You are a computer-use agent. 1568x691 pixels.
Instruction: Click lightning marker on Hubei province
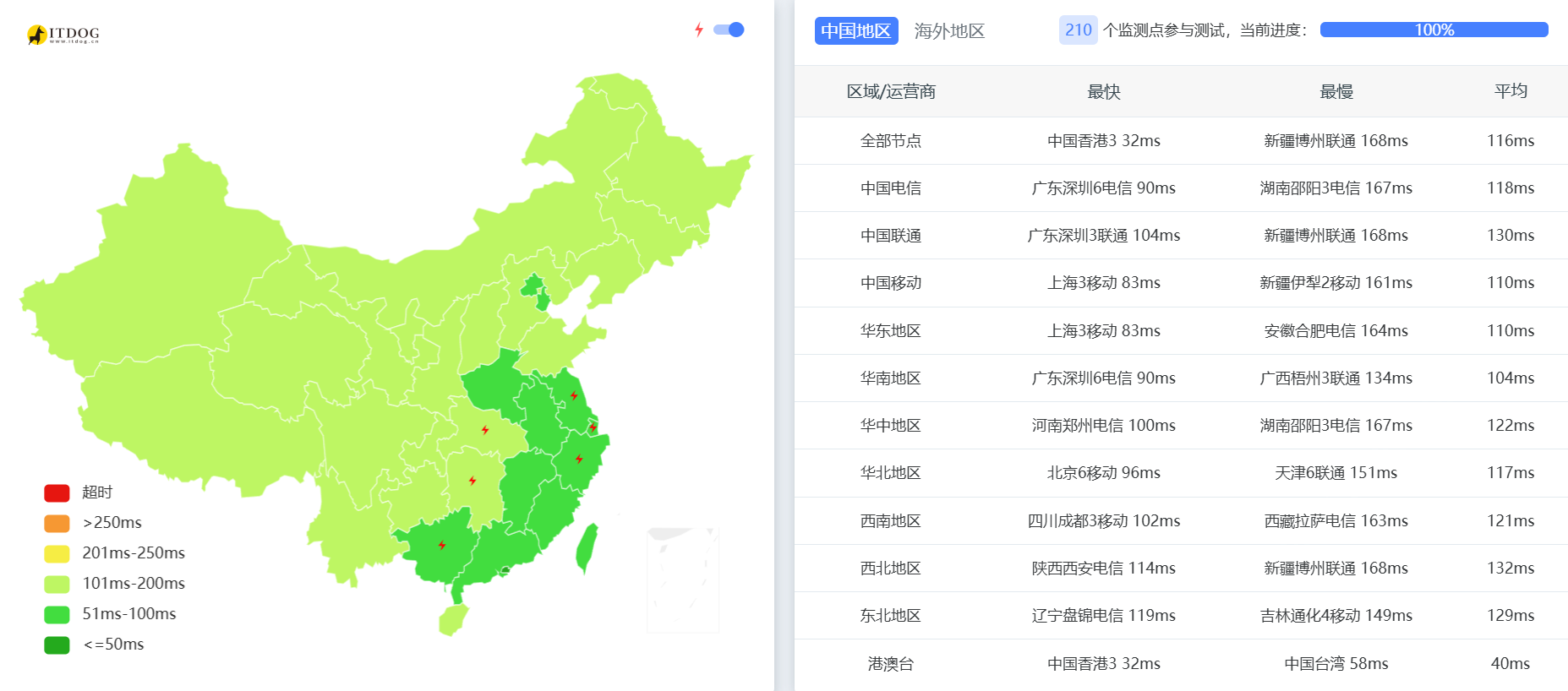click(485, 430)
